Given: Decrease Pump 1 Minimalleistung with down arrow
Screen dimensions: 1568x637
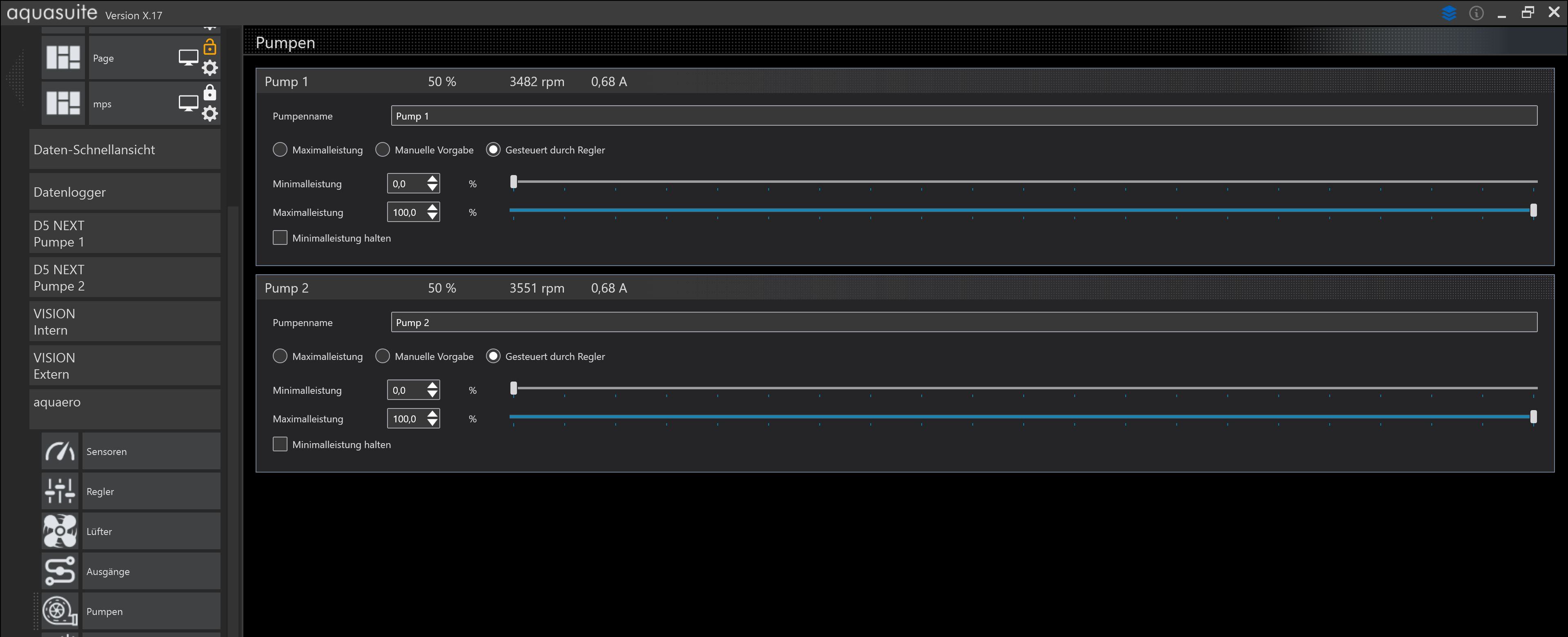Looking at the screenshot, I should 432,188.
